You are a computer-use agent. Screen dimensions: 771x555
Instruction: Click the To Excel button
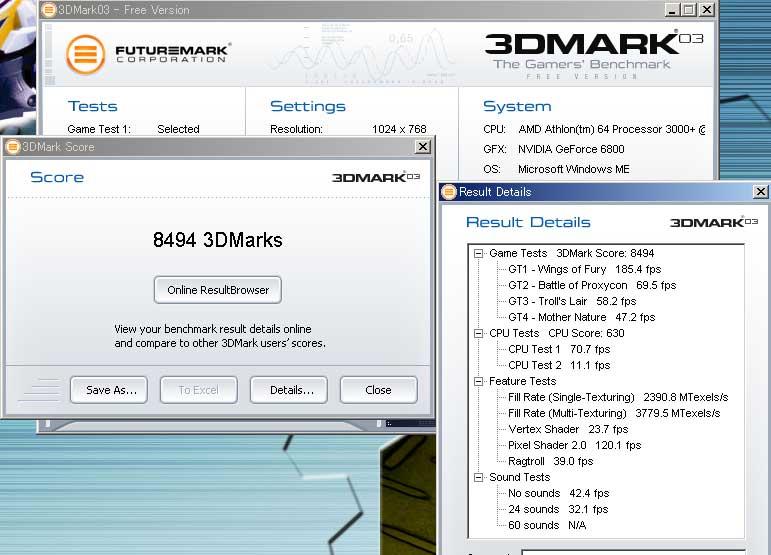(x=199, y=390)
